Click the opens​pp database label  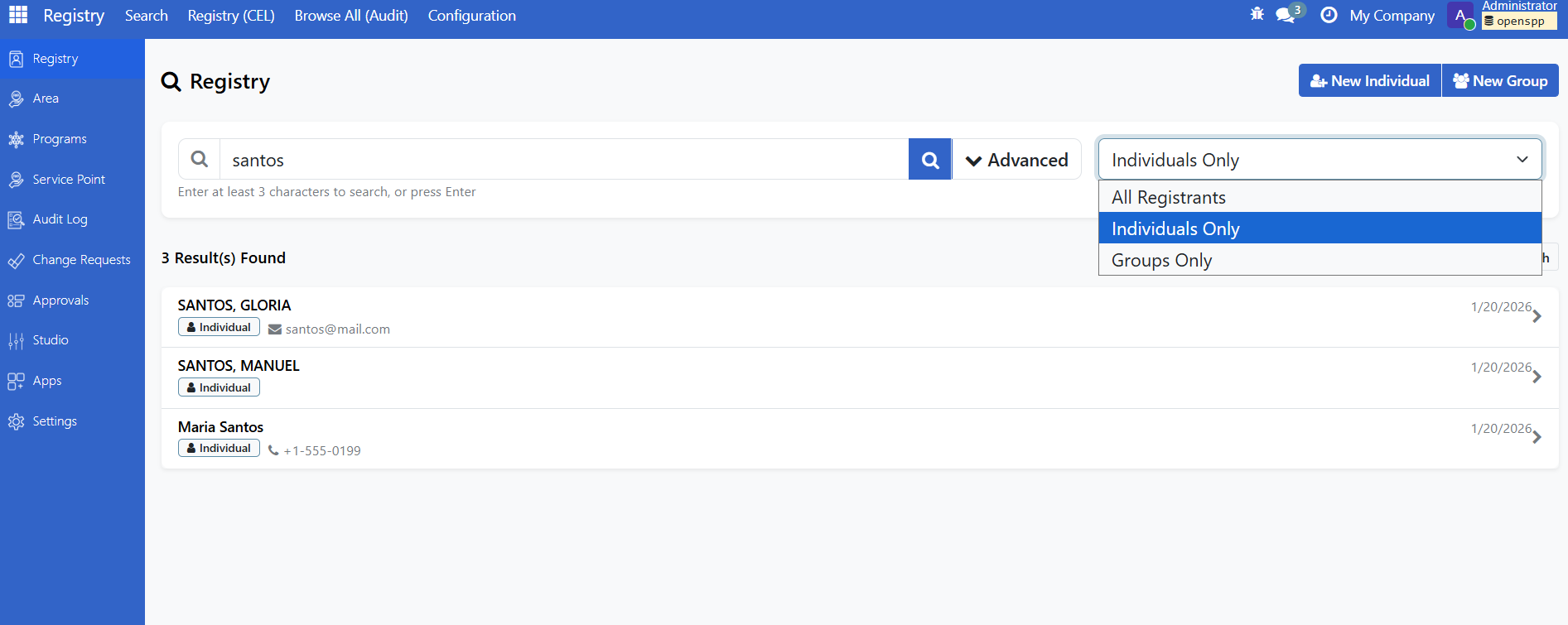1519,22
